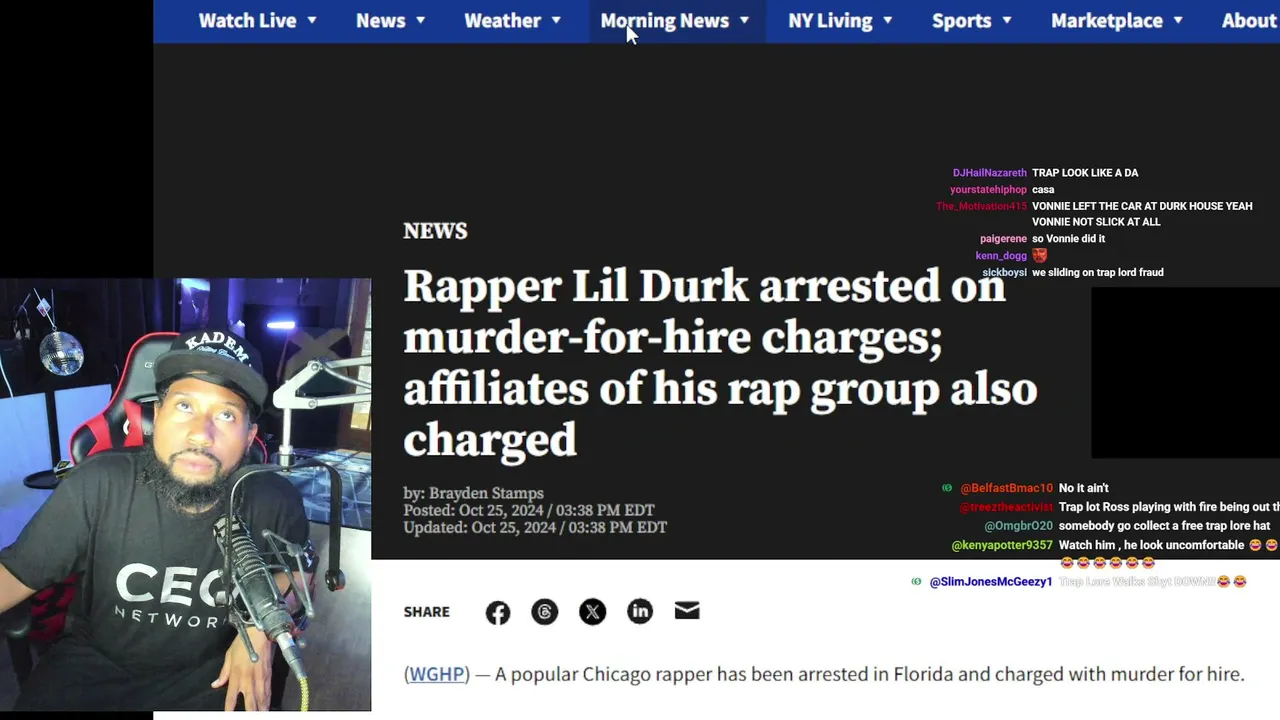Open the Sports menu

click(973, 20)
